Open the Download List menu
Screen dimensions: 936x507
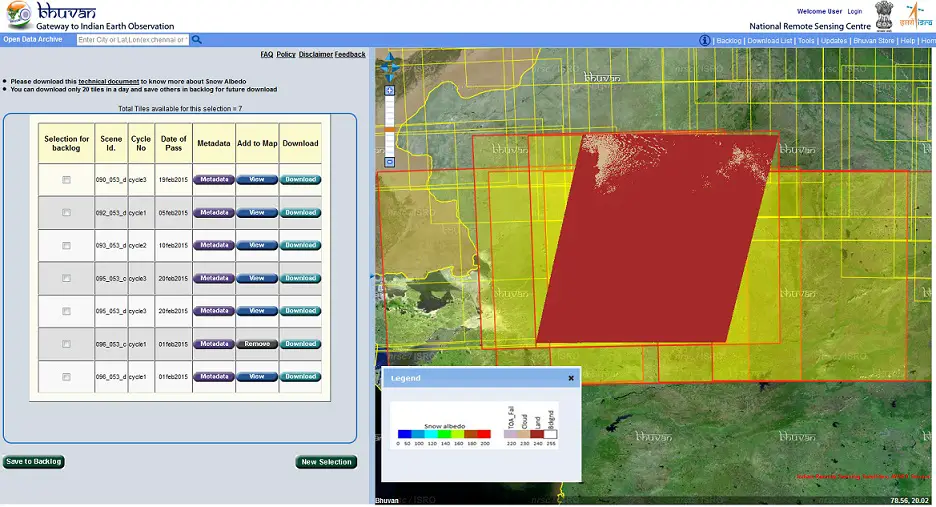(x=769, y=41)
